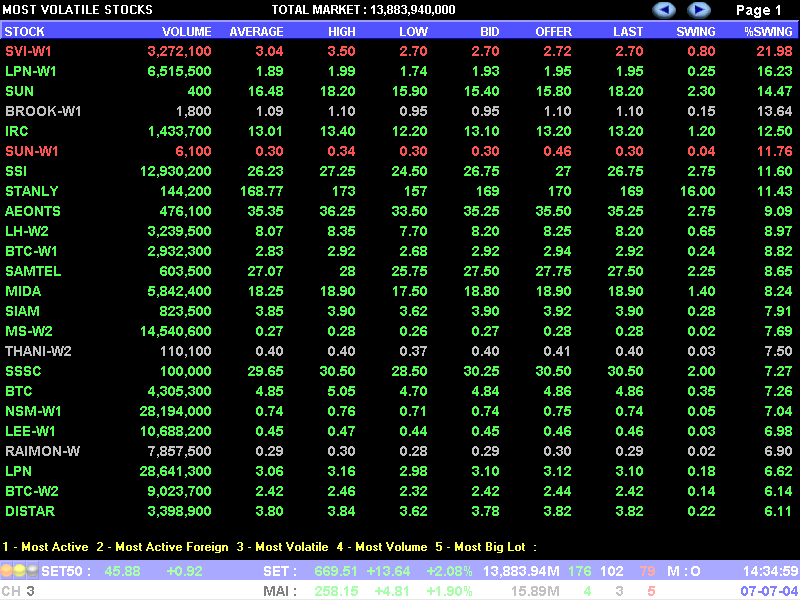Click the SET change +2.08%
This screenshot has width=800, height=600.
449,571
